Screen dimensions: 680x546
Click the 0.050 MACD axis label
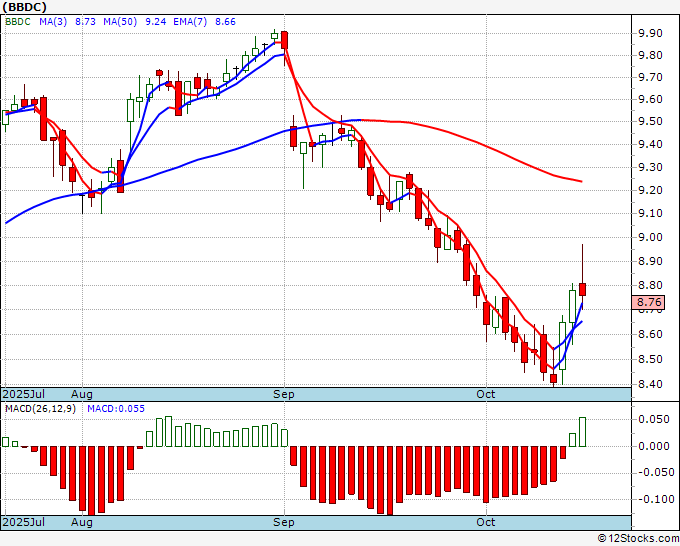pos(654,419)
